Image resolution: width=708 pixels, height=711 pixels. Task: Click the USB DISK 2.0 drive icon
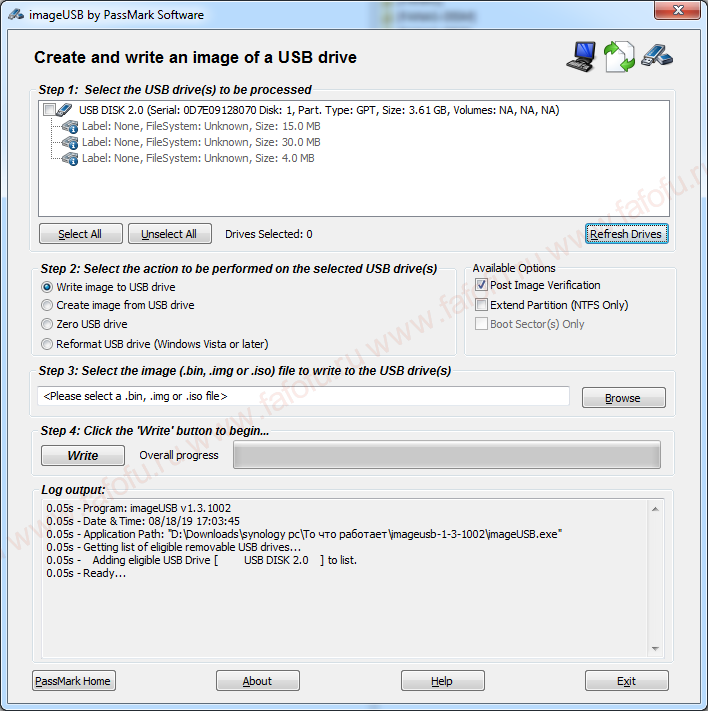[x=64, y=110]
